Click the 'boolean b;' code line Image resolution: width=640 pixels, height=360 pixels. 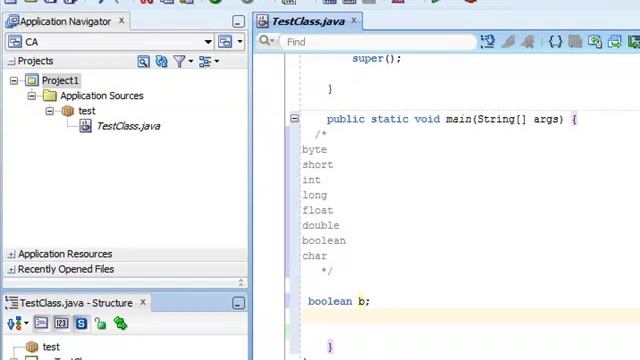coord(339,301)
